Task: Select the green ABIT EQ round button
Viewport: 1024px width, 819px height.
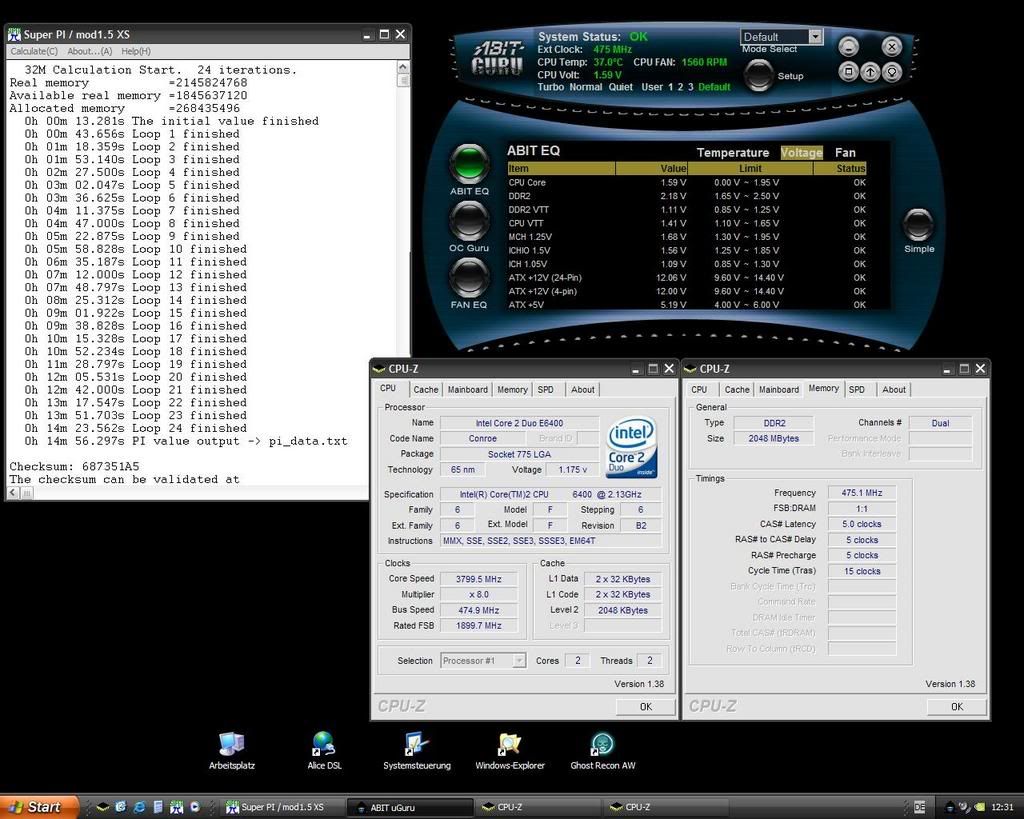Action: [469, 163]
